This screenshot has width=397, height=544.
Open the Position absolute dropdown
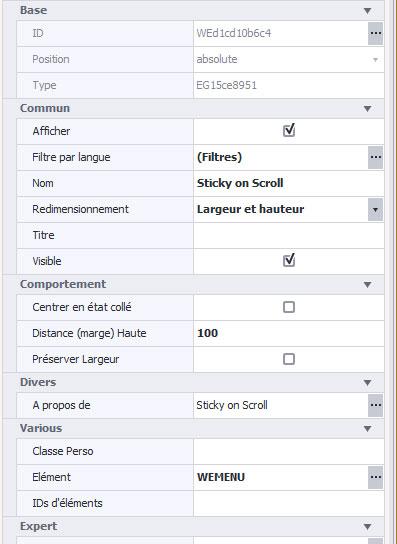click(x=289, y=59)
